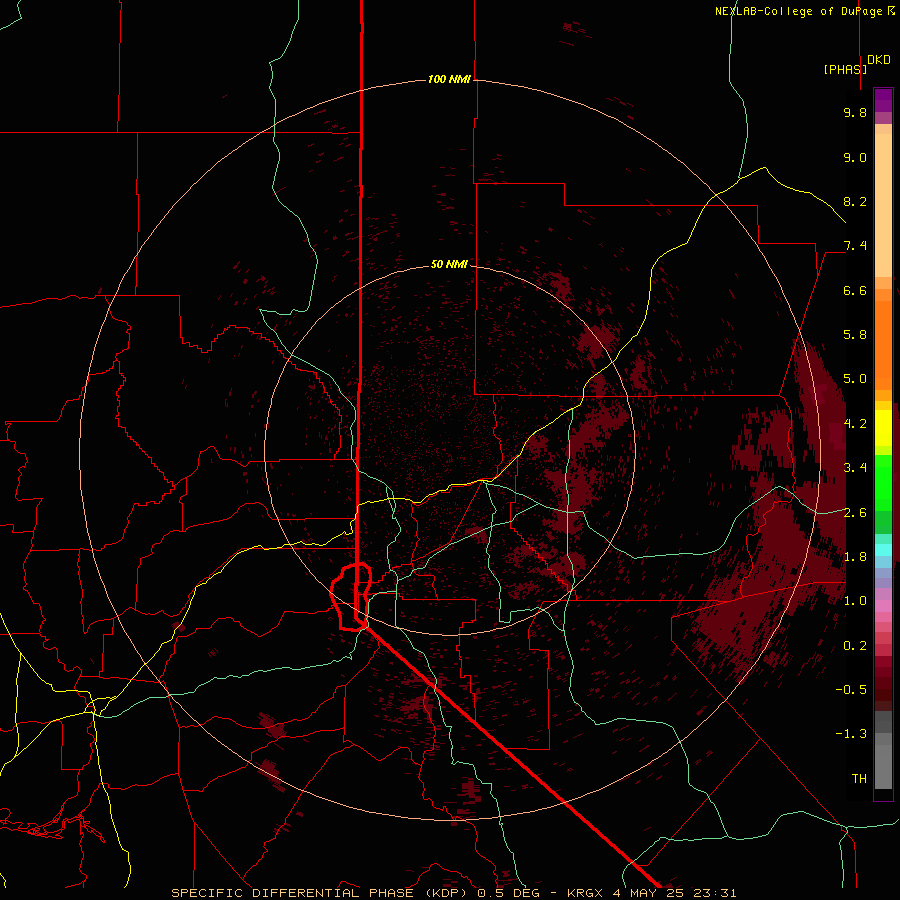Select the 0.2 value on the scale
Image resolution: width=900 pixels, height=900 pixels.
click(855, 646)
